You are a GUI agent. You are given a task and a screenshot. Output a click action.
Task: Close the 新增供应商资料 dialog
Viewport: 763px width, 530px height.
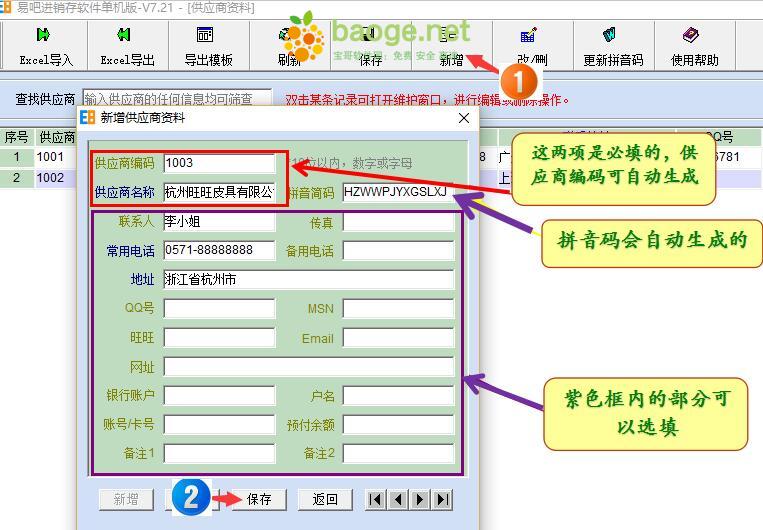[x=463, y=118]
